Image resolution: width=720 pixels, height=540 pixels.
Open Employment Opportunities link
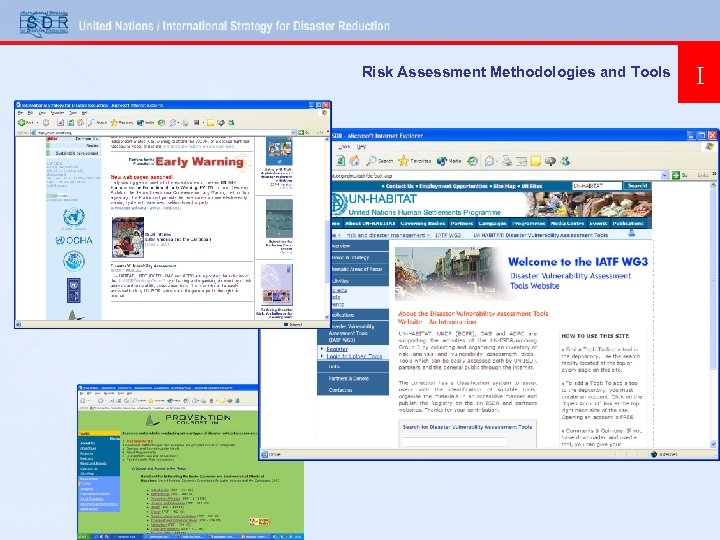pos(453,186)
